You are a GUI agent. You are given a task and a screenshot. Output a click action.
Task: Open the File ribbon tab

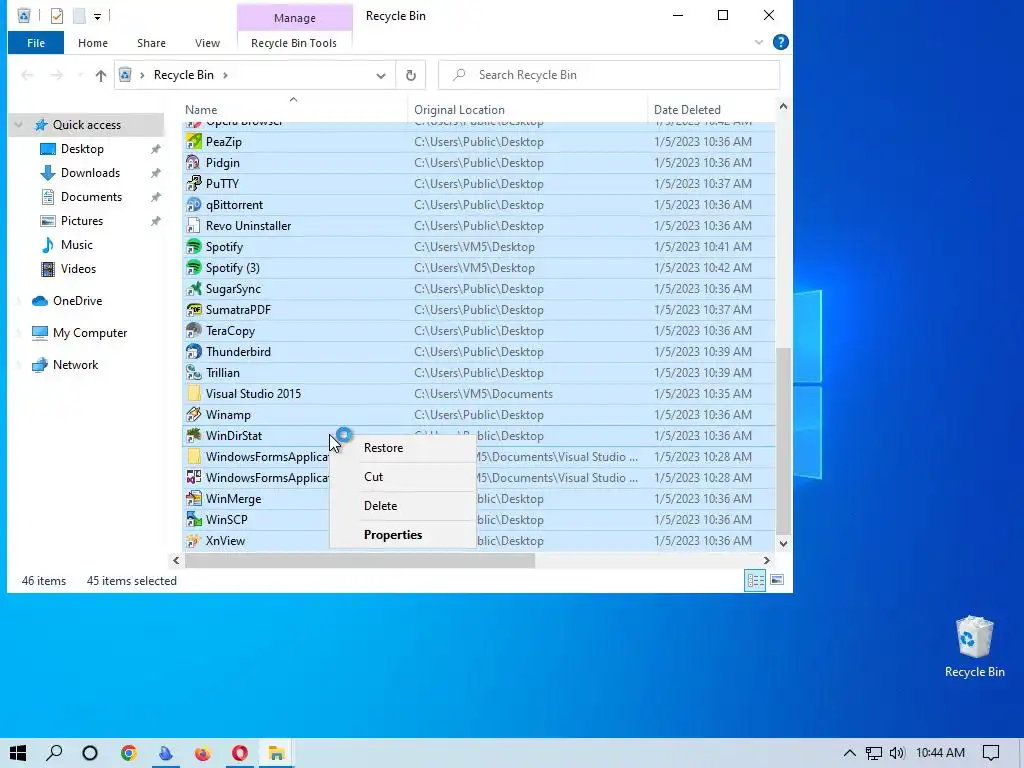[36, 42]
